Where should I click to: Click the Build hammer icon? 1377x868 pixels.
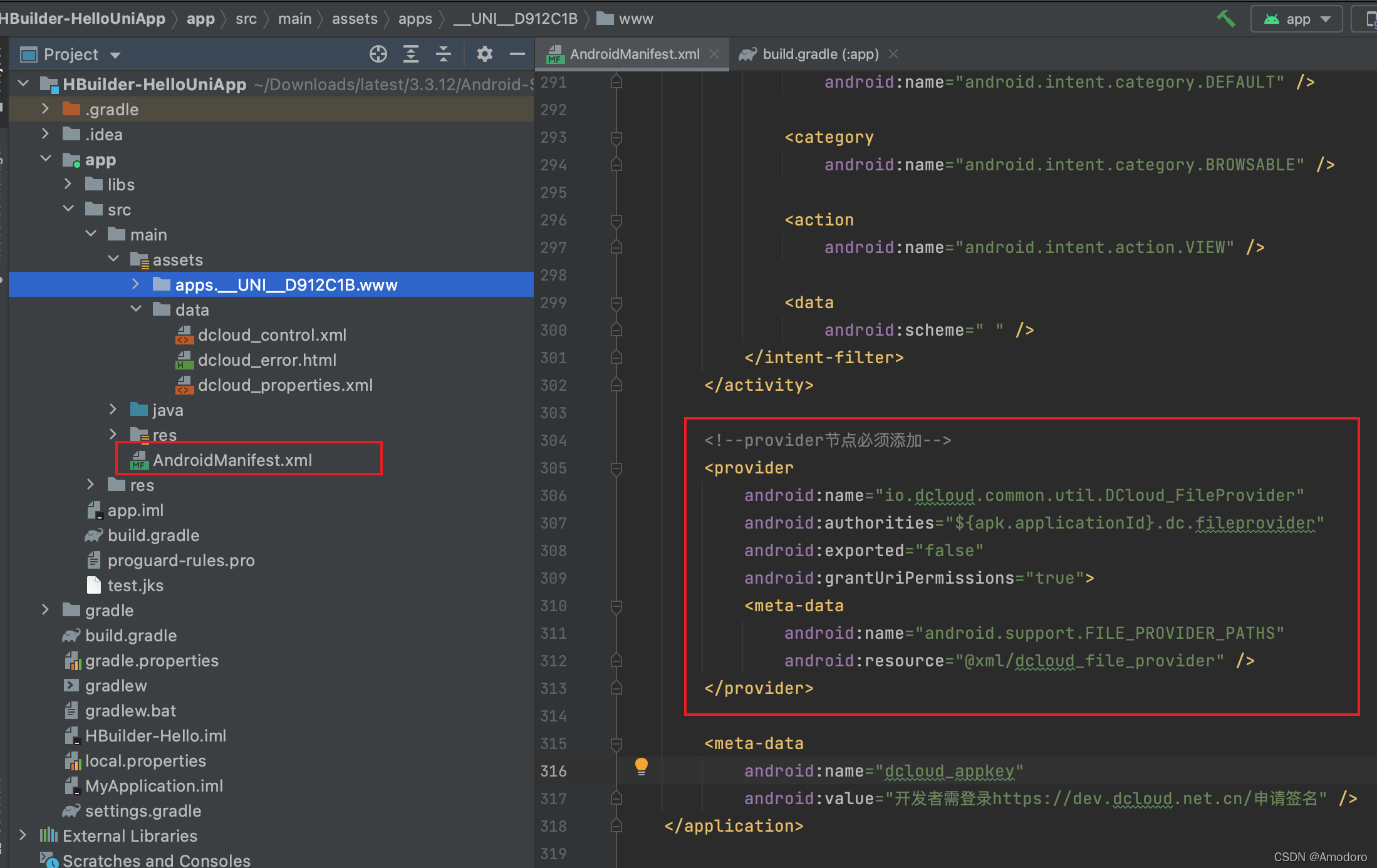tap(1225, 19)
